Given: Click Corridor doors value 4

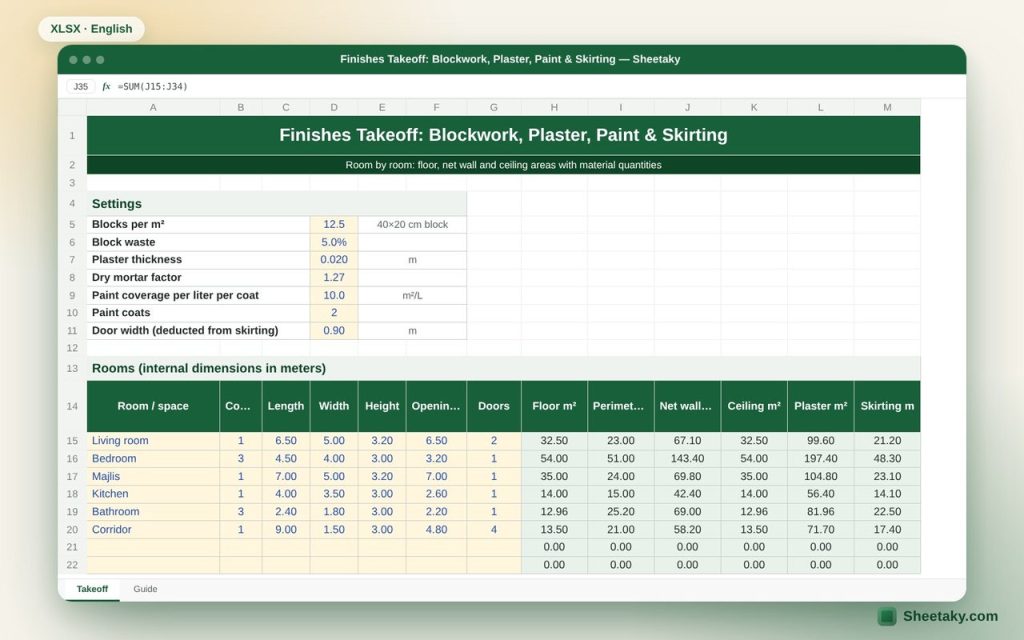Looking at the screenshot, I should [494, 530].
